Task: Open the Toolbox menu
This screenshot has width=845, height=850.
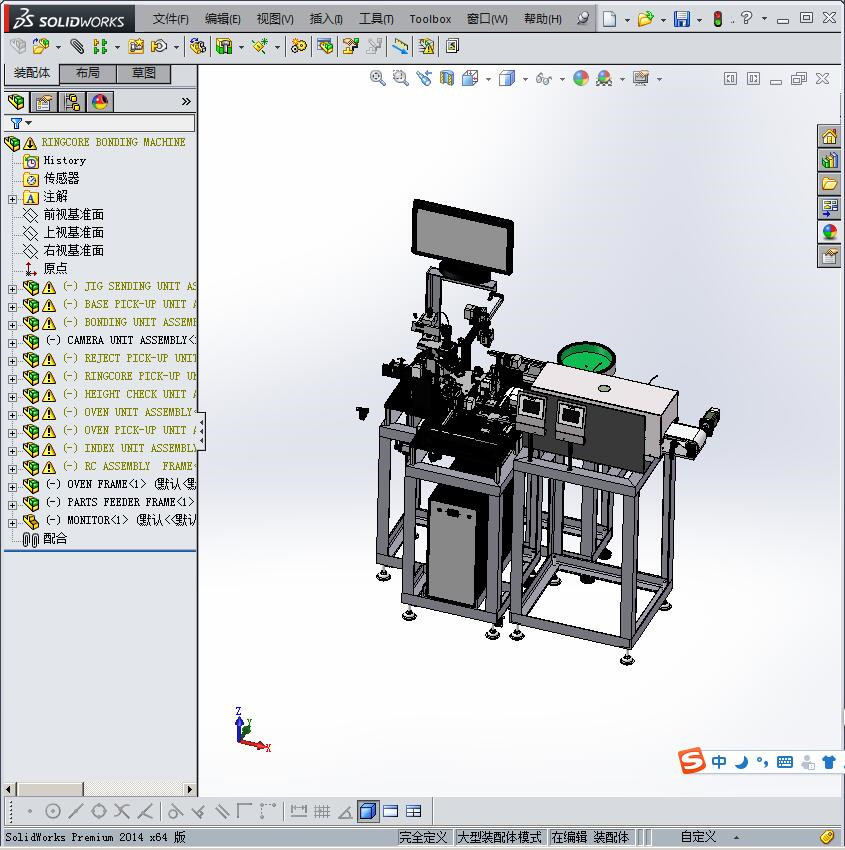Action: point(430,19)
